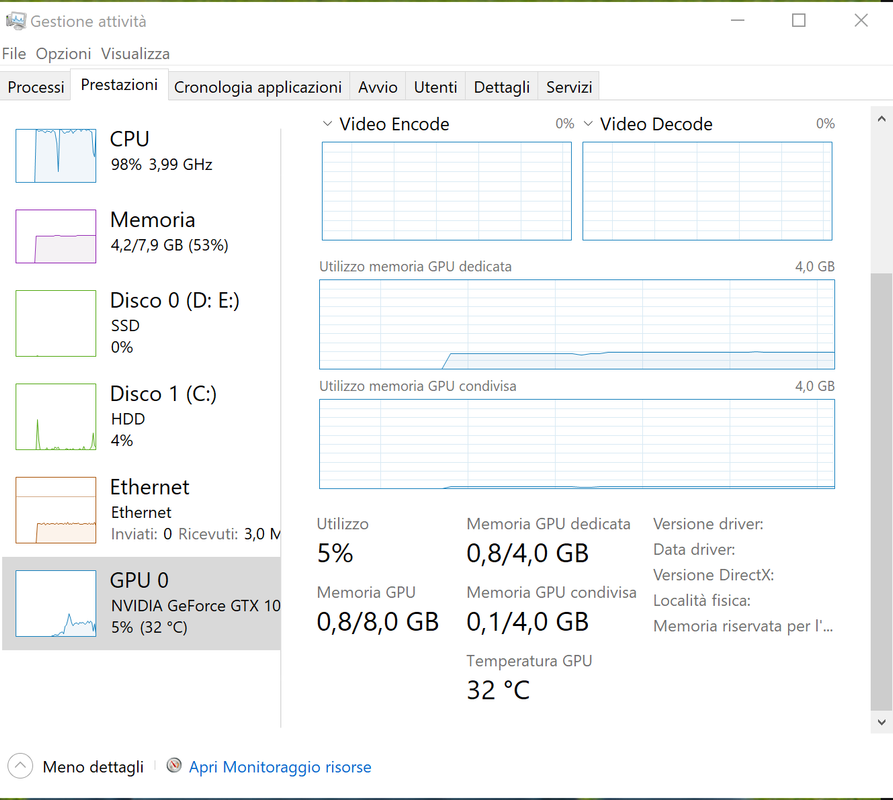The height and width of the screenshot is (800, 893).
Task: Select Disco 0 (D: E:) SSD thumbnail
Action: pos(56,323)
